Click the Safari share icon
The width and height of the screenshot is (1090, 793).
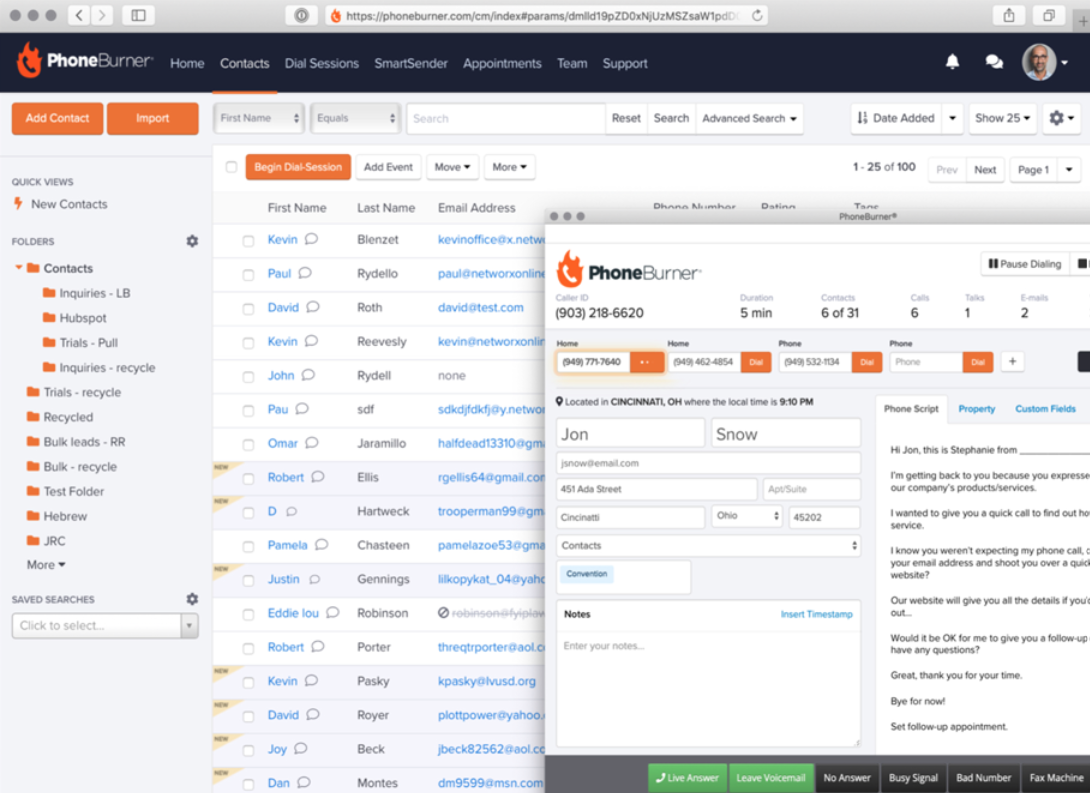[x=1009, y=15]
